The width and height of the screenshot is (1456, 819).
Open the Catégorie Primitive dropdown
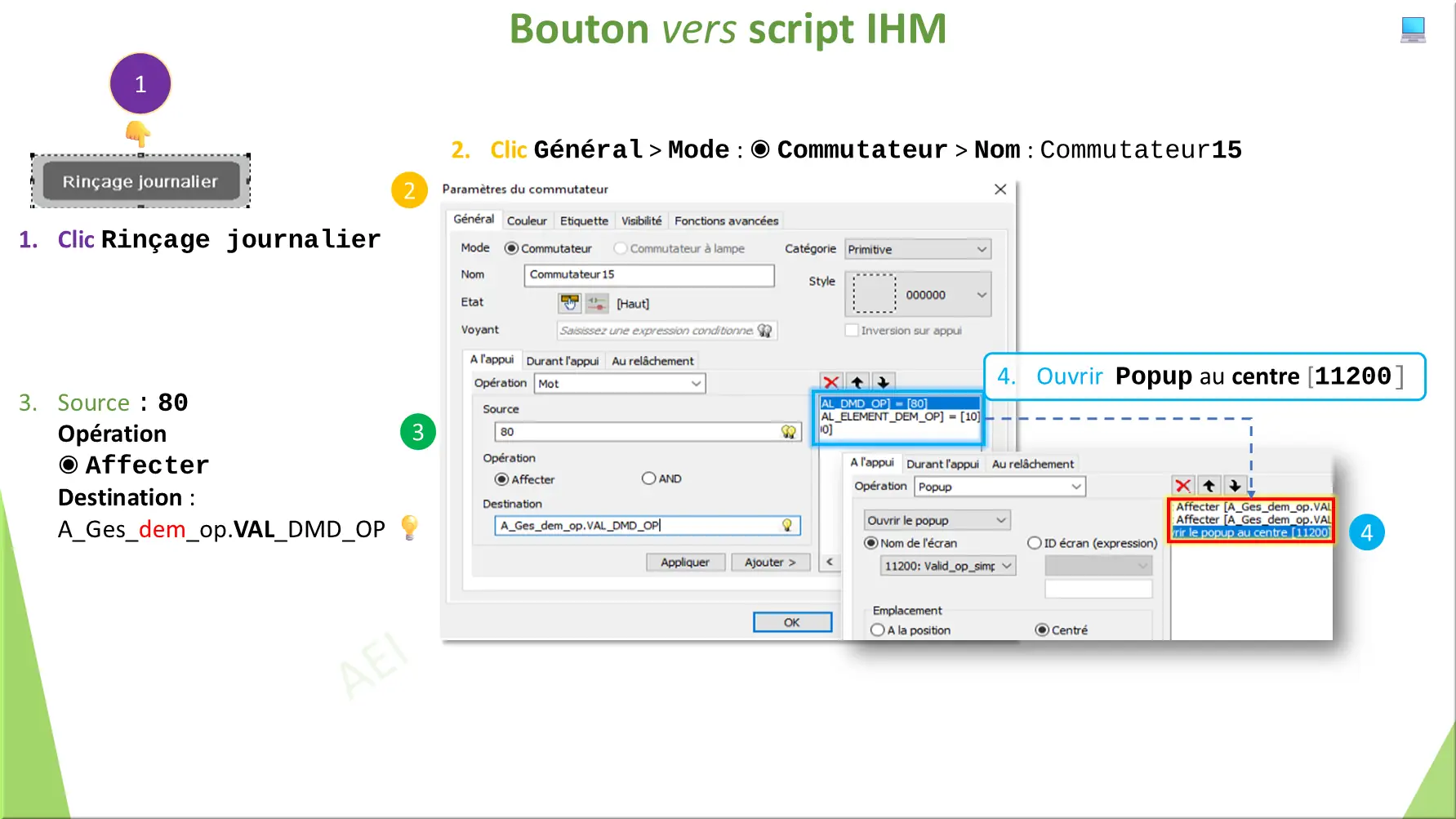[x=917, y=249]
